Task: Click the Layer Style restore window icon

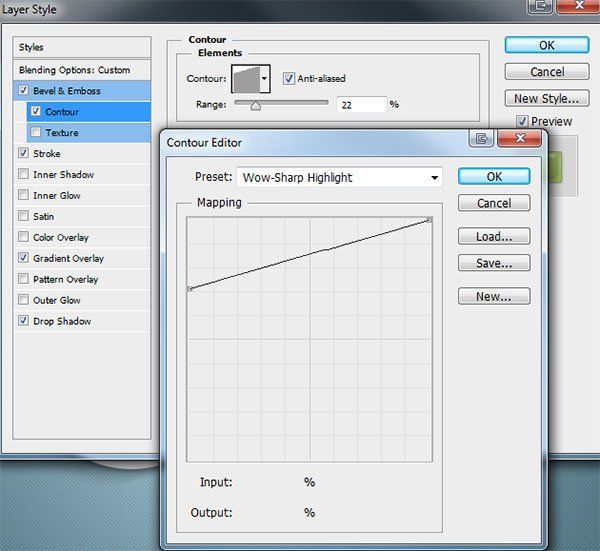Action: coord(540,7)
